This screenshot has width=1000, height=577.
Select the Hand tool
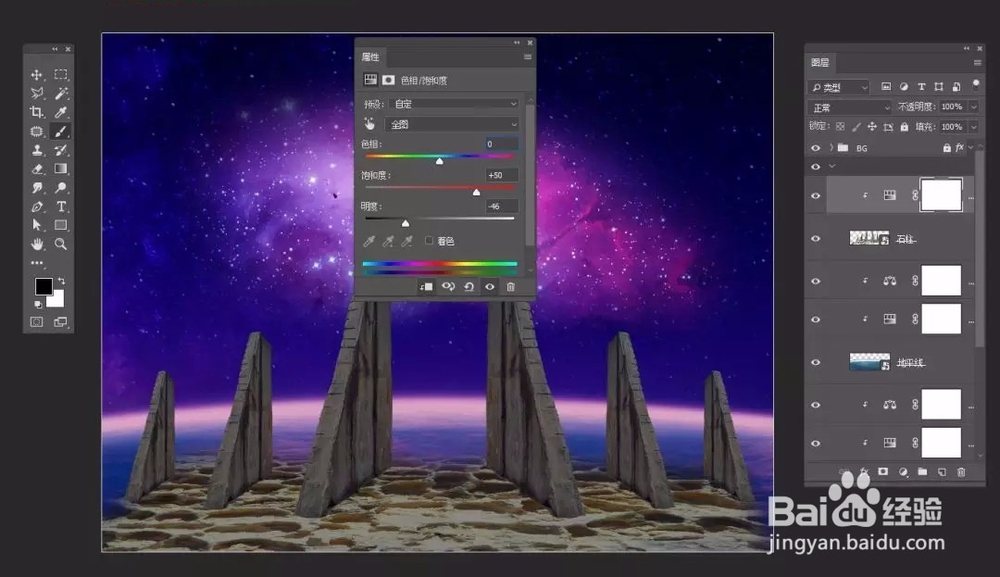tap(37, 244)
